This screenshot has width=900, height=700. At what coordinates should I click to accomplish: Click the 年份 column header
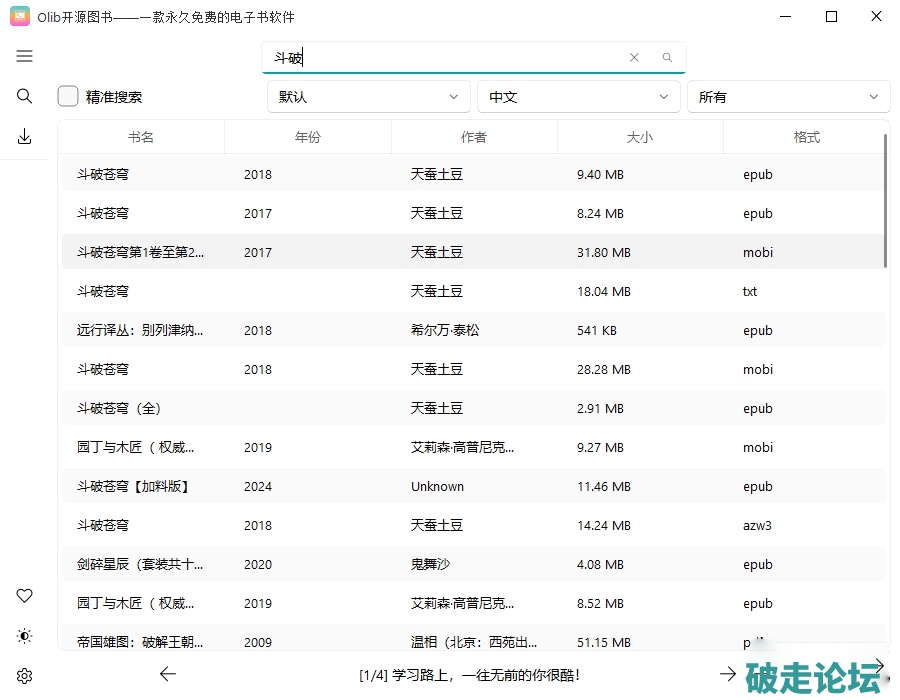point(308,137)
